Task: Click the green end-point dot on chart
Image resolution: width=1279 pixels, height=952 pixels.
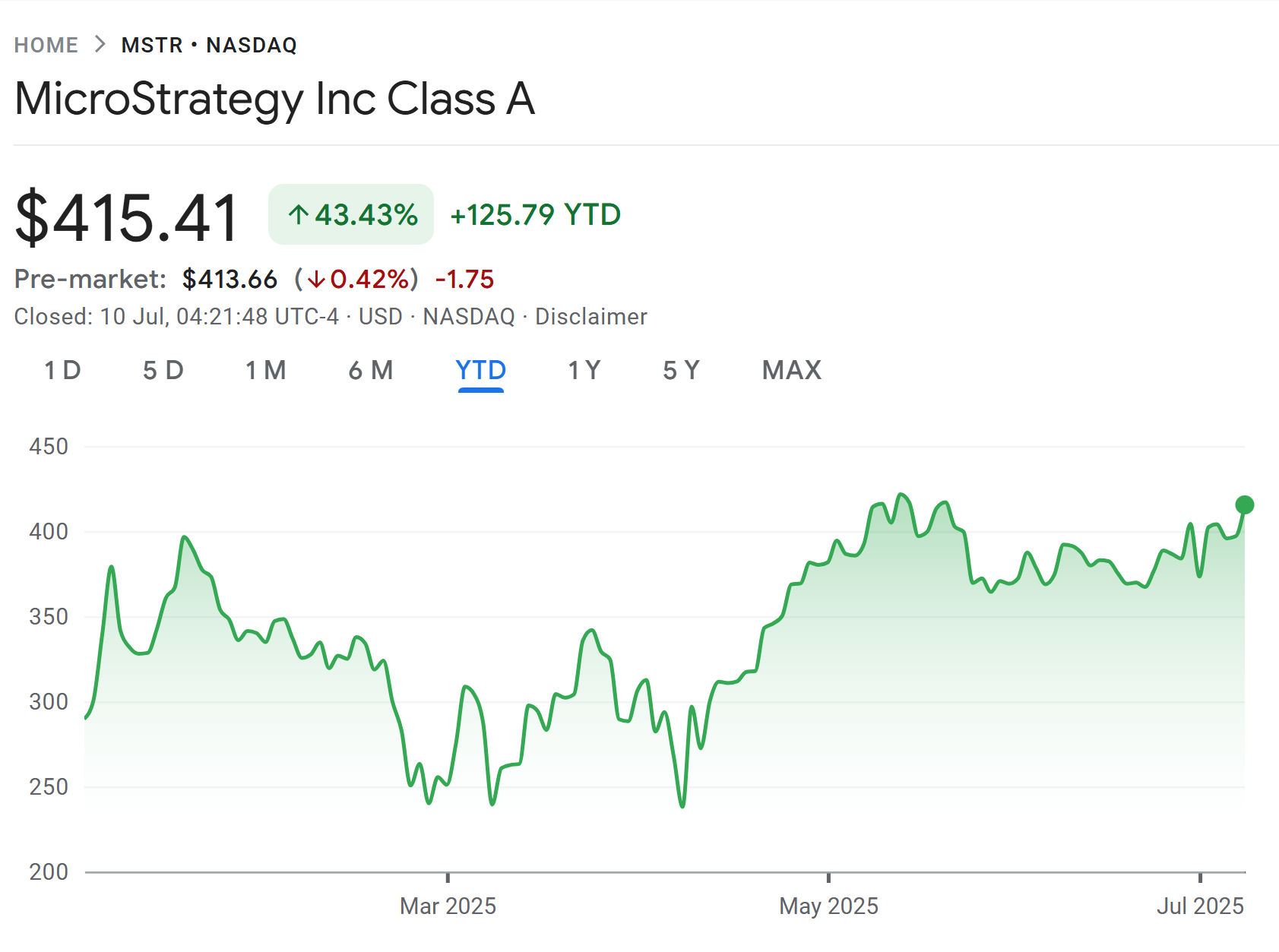Action: [x=1244, y=505]
